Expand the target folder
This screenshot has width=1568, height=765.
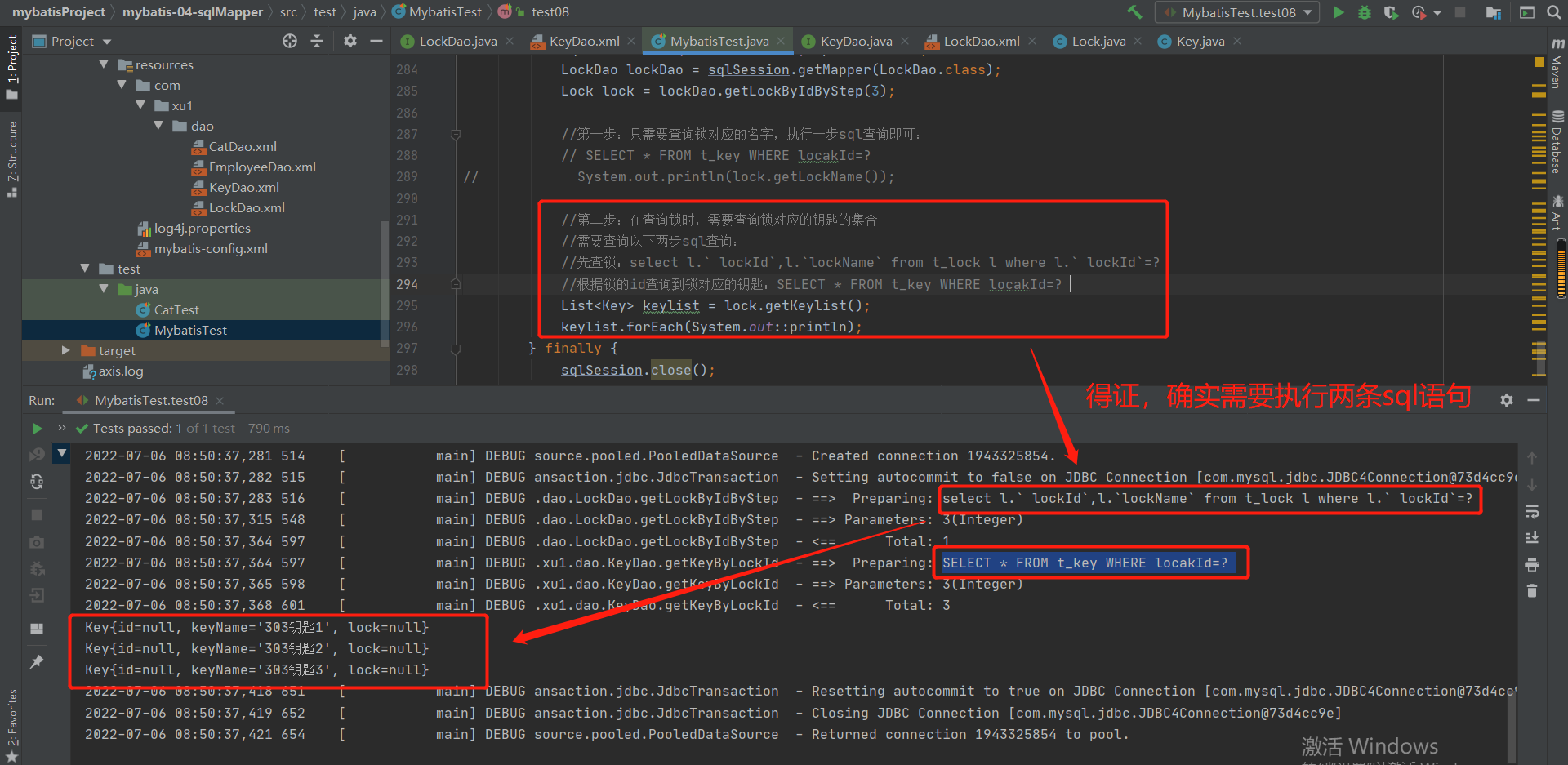[66, 349]
